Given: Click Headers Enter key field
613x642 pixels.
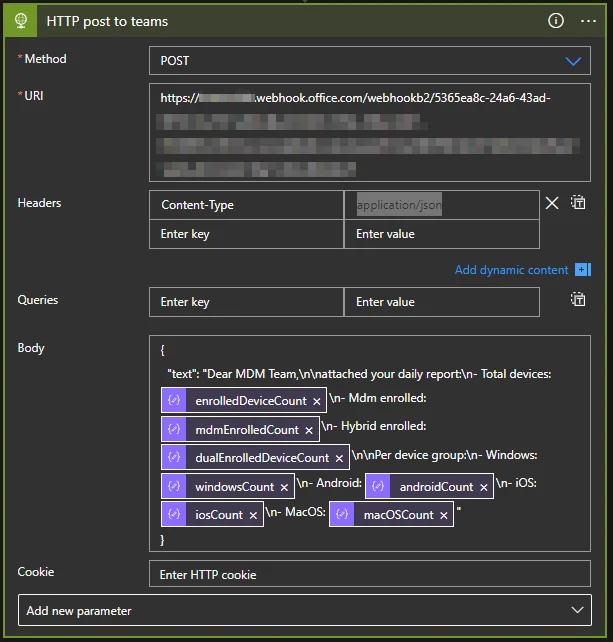Looking at the screenshot, I should point(246,234).
